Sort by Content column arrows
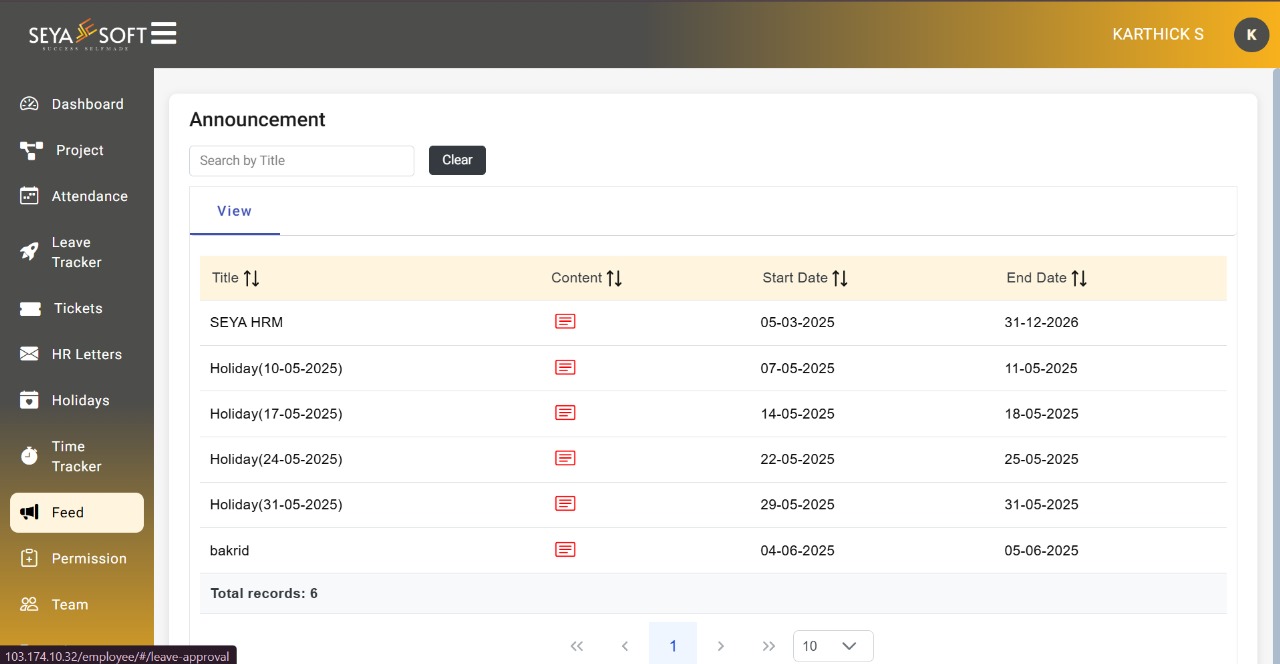Screen dimensions: 1280x664 coord(614,278)
